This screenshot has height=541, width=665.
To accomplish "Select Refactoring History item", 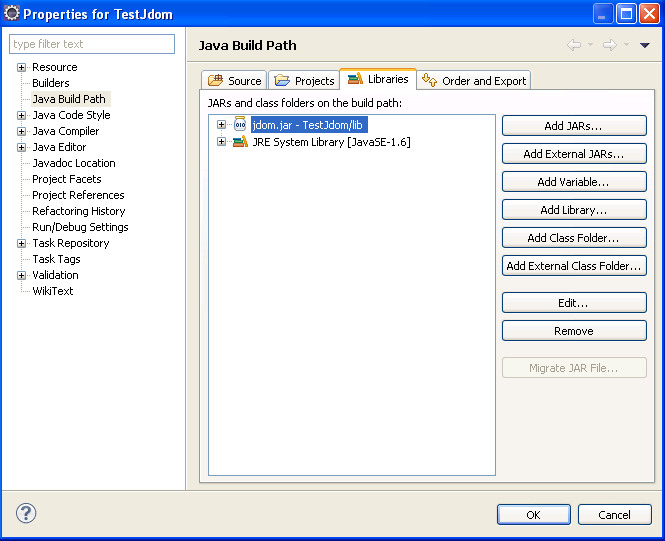I will [78, 211].
